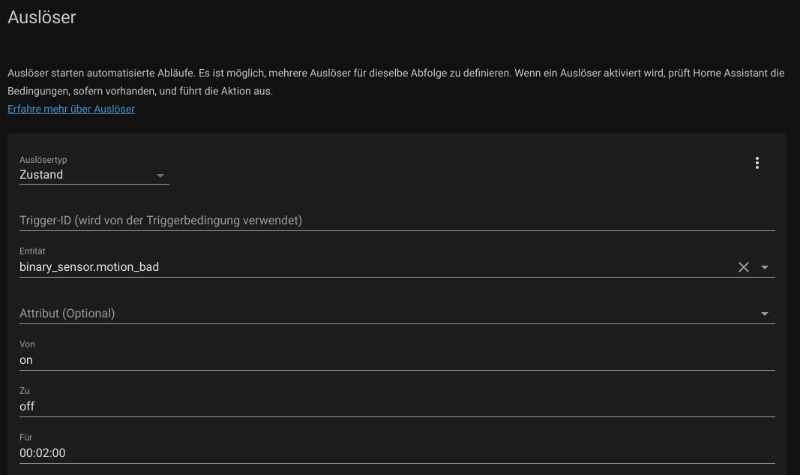
Task: Select the Zustand trigger type value
Action: [x=42, y=175]
